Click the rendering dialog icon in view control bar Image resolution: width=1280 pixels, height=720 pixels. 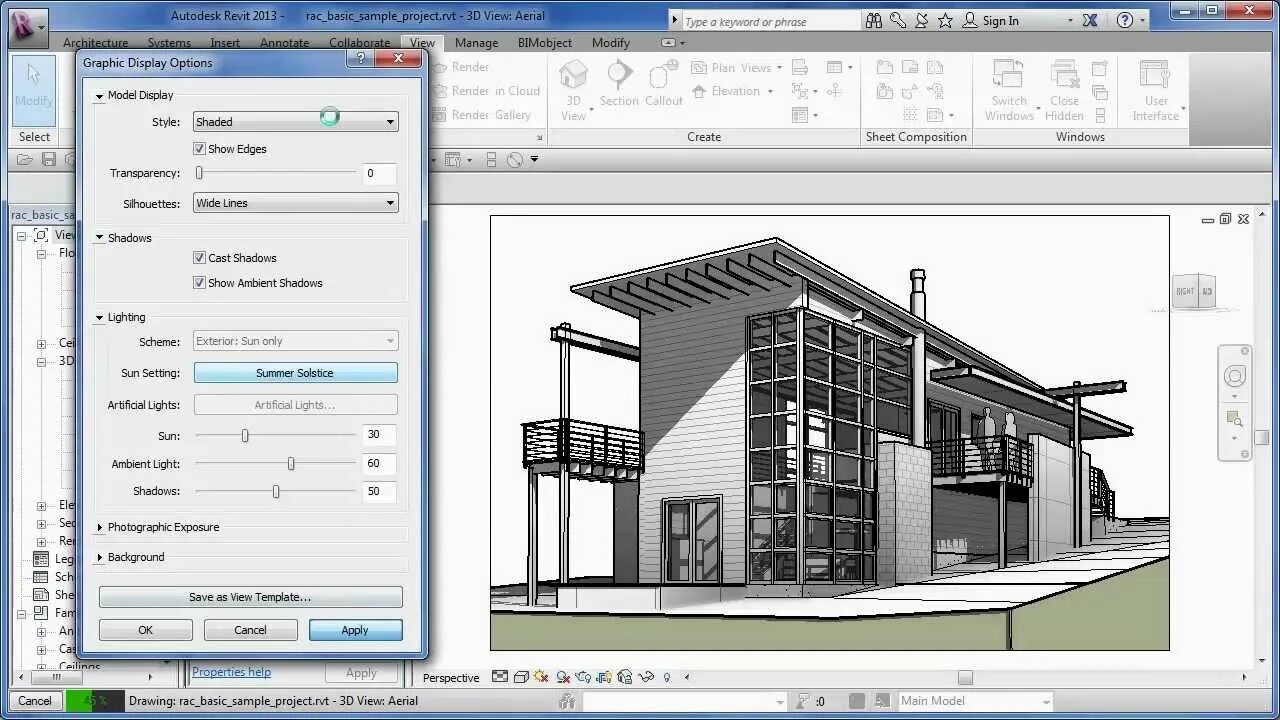pyautogui.click(x=584, y=677)
